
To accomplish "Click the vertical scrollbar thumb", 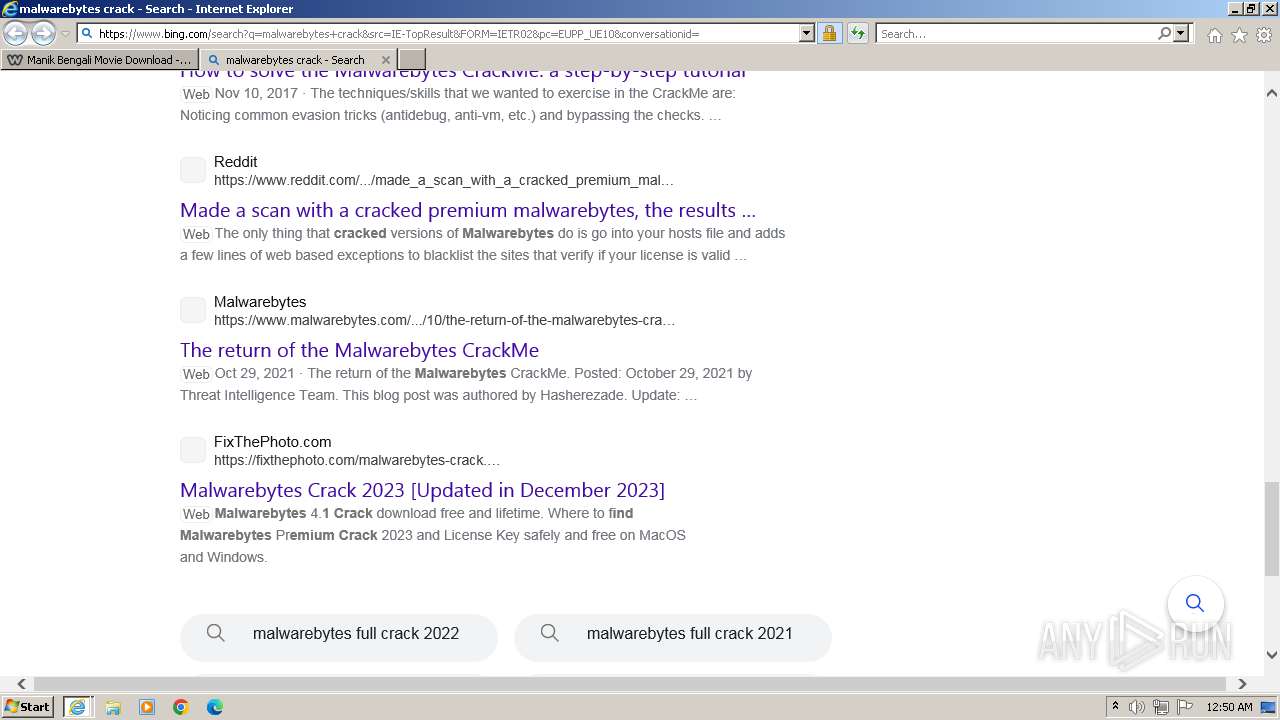I will [1272, 529].
